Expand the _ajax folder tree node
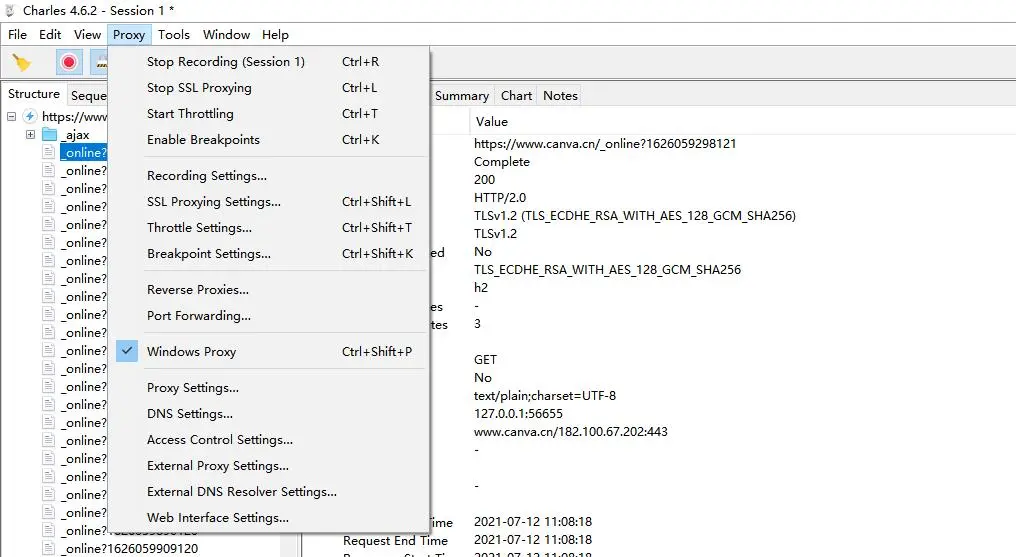The image size is (1016, 557). [30, 135]
